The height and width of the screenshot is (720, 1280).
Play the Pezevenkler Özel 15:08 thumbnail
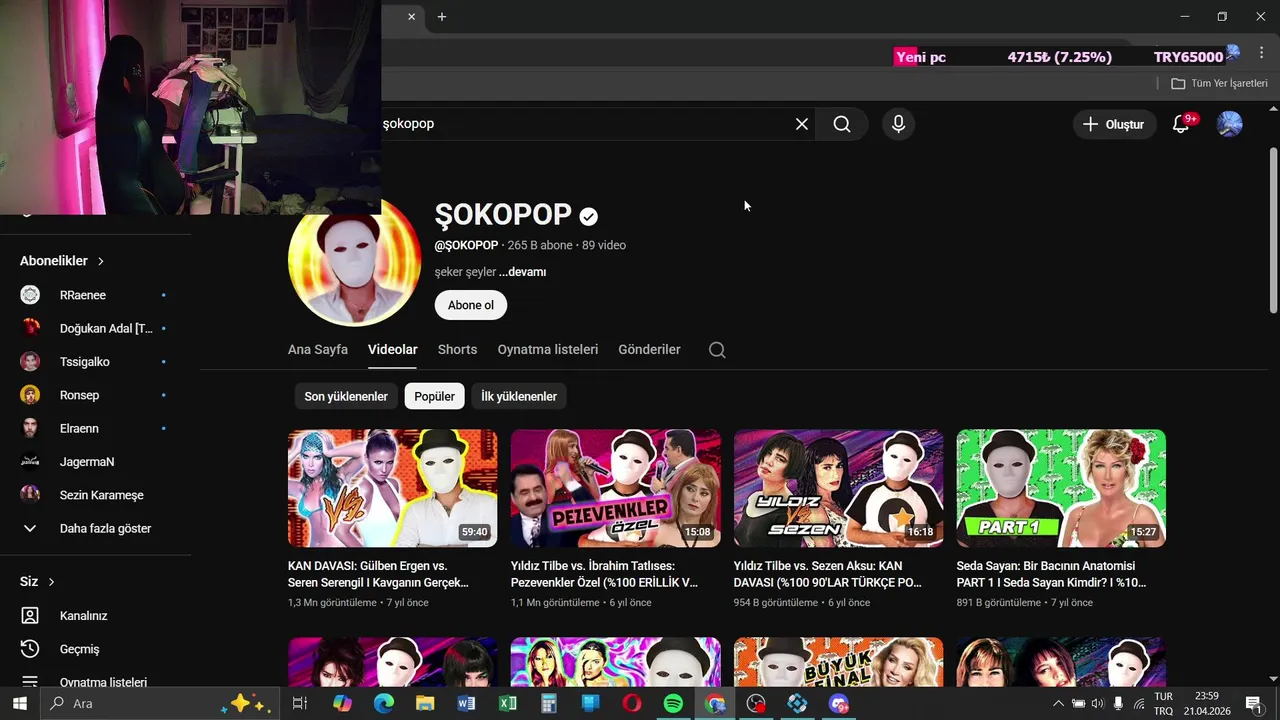[616, 489]
